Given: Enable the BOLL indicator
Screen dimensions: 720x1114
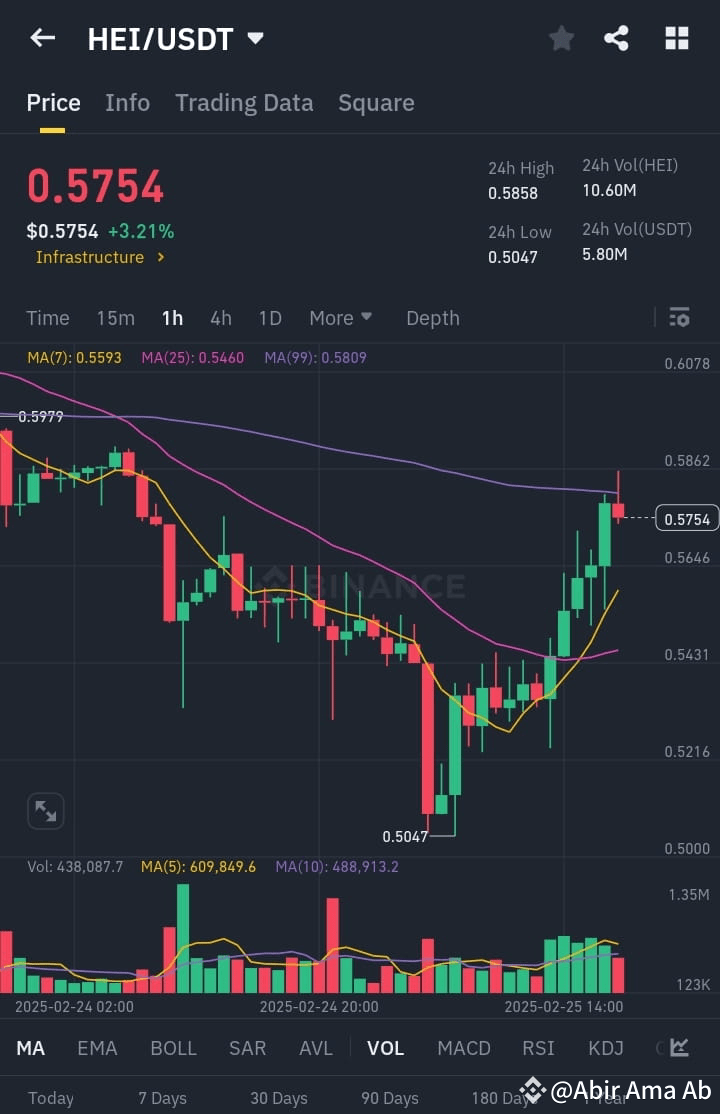Looking at the screenshot, I should [x=173, y=1048].
